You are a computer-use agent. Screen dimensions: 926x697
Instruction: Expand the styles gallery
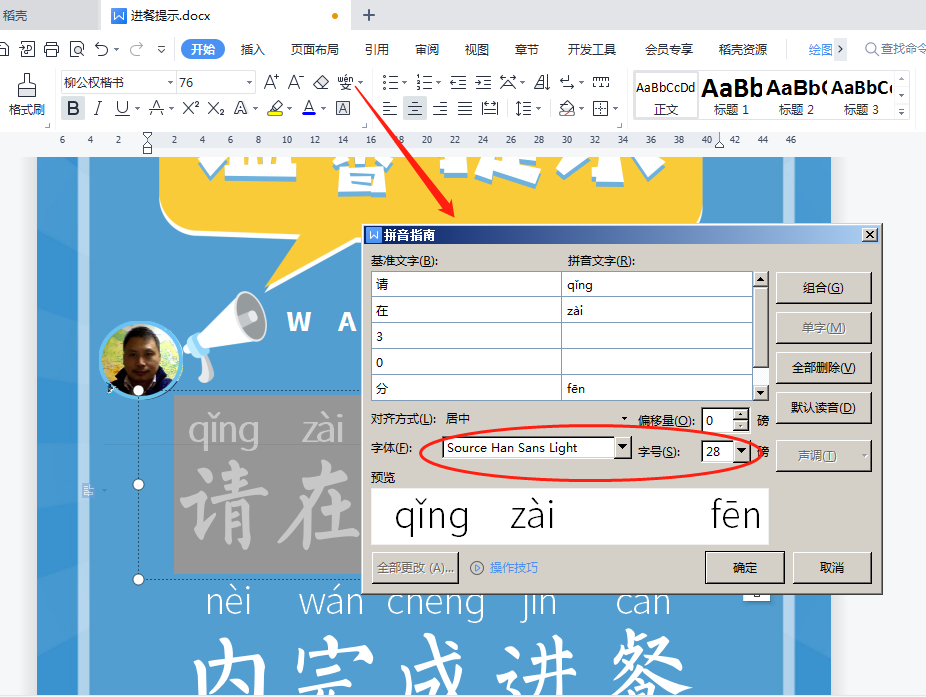coord(902,111)
